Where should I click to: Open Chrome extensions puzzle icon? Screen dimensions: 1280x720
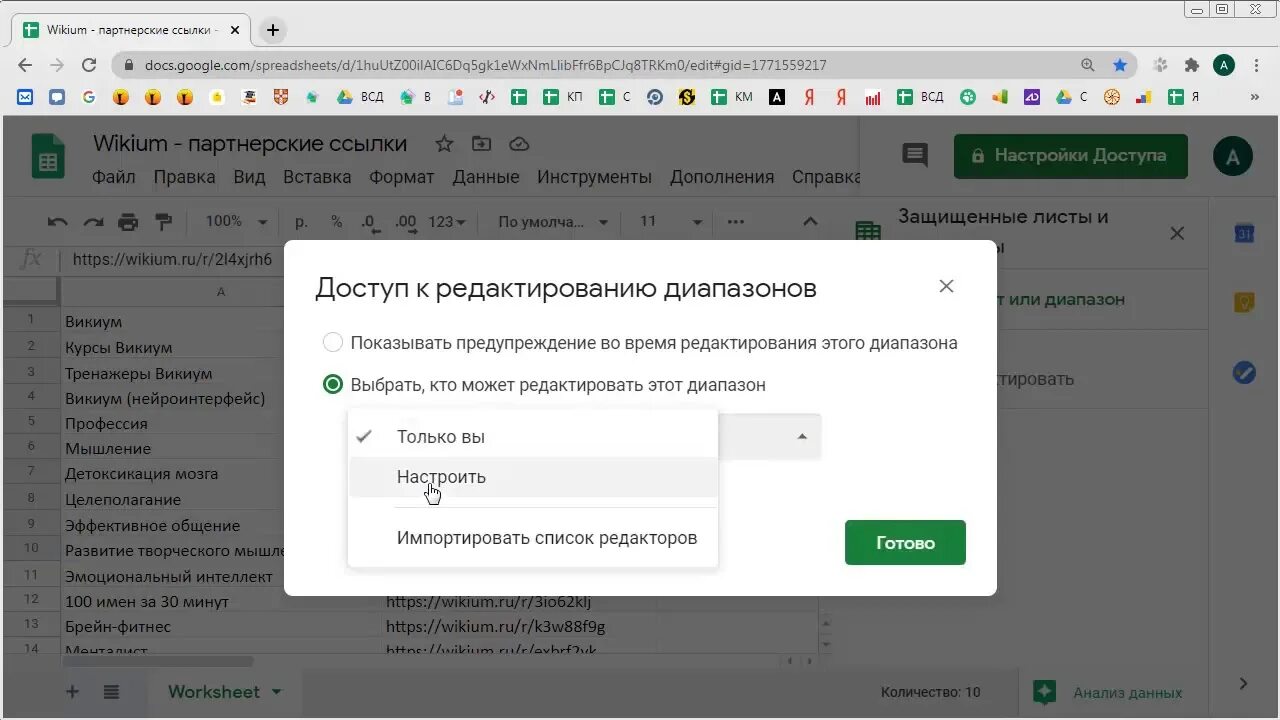tap(1191, 65)
